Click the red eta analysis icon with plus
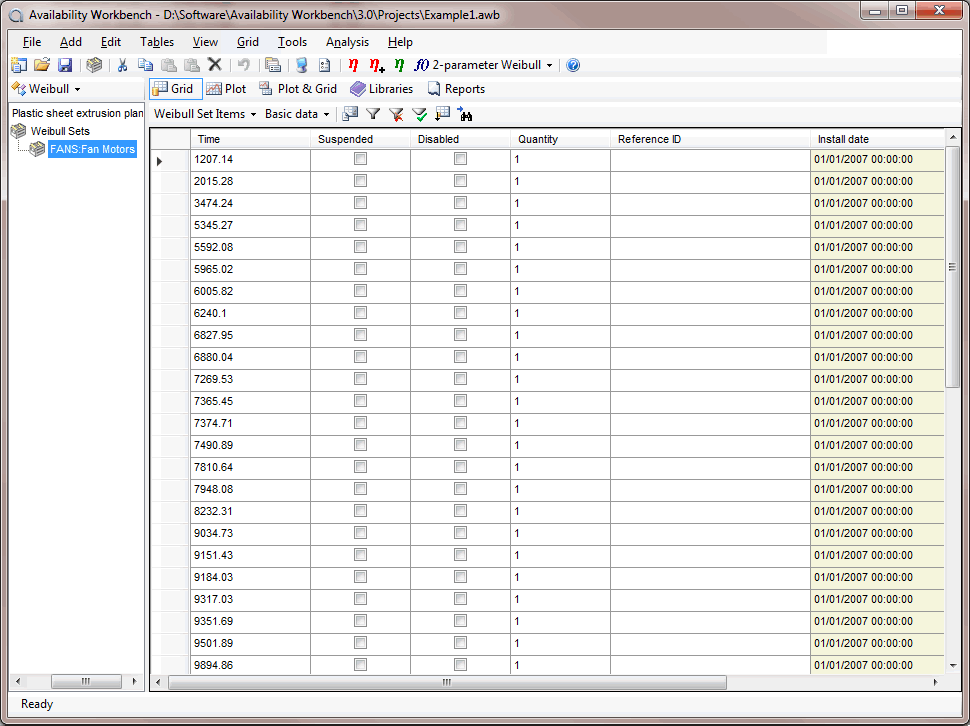Image resolution: width=970 pixels, height=726 pixels. (x=376, y=65)
